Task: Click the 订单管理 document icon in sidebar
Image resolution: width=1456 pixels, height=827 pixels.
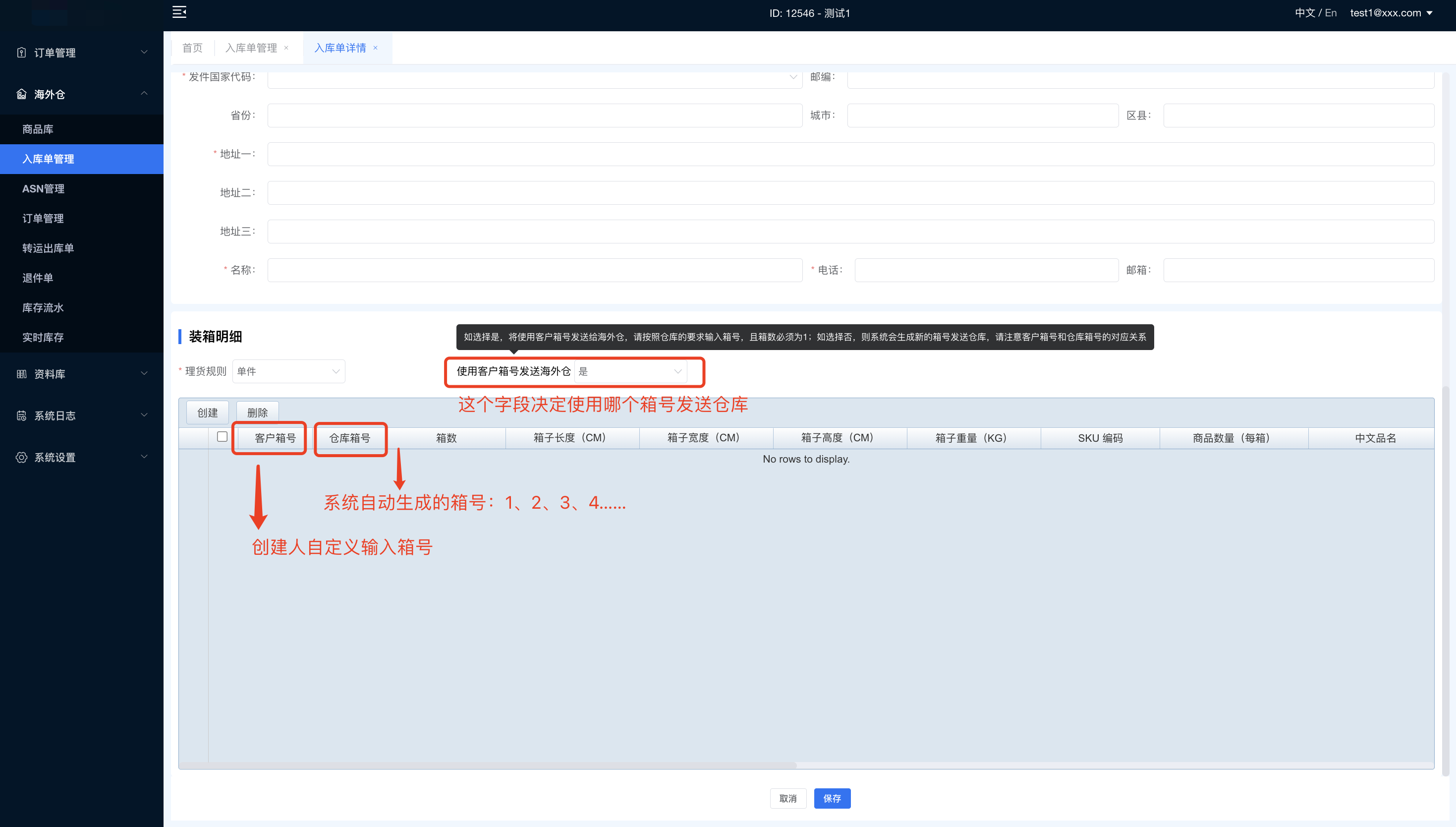Action: coord(22,52)
